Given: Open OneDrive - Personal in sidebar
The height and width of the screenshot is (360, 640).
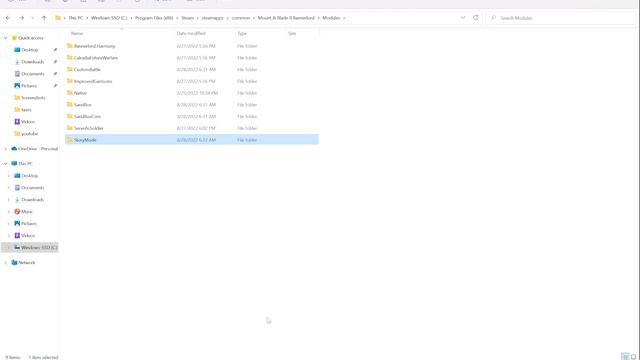Looking at the screenshot, I should [38, 149].
